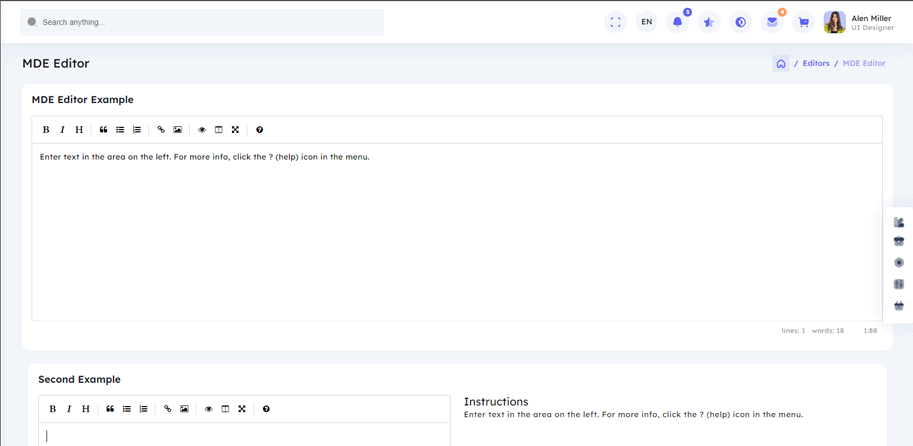Toggle bold in the first MDE editor
The height and width of the screenshot is (446, 913).
click(x=46, y=130)
